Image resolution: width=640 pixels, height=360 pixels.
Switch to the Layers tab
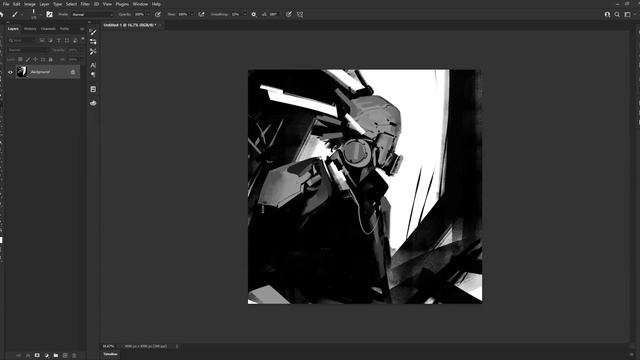pyautogui.click(x=13, y=29)
